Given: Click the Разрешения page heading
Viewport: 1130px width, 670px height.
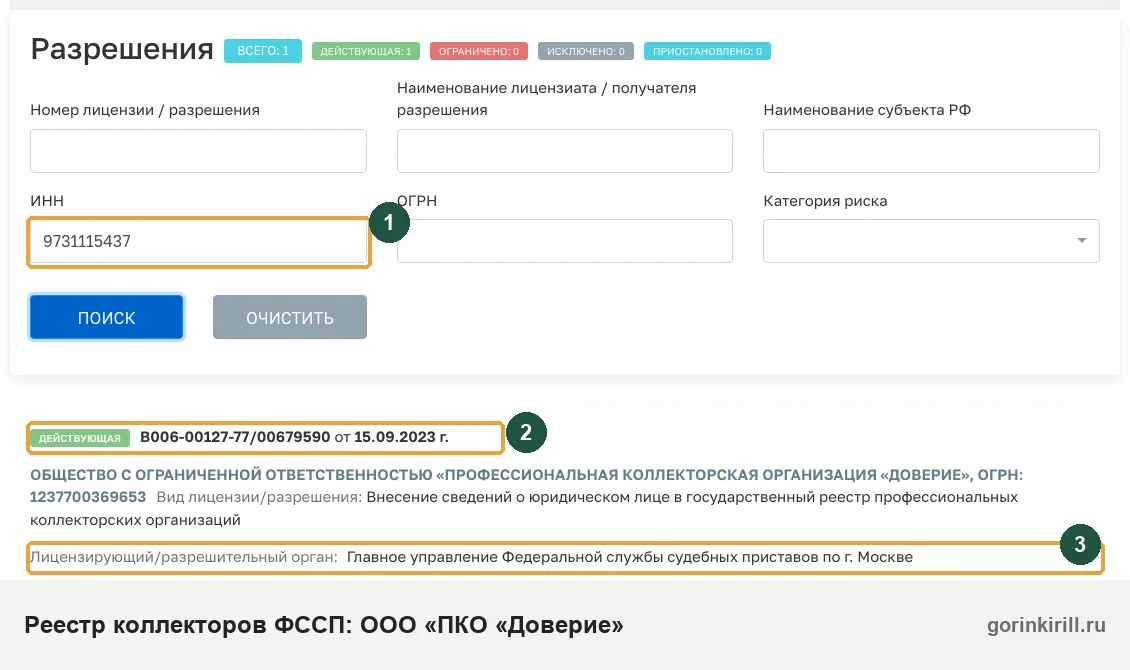Looking at the screenshot, I should coord(122,49).
